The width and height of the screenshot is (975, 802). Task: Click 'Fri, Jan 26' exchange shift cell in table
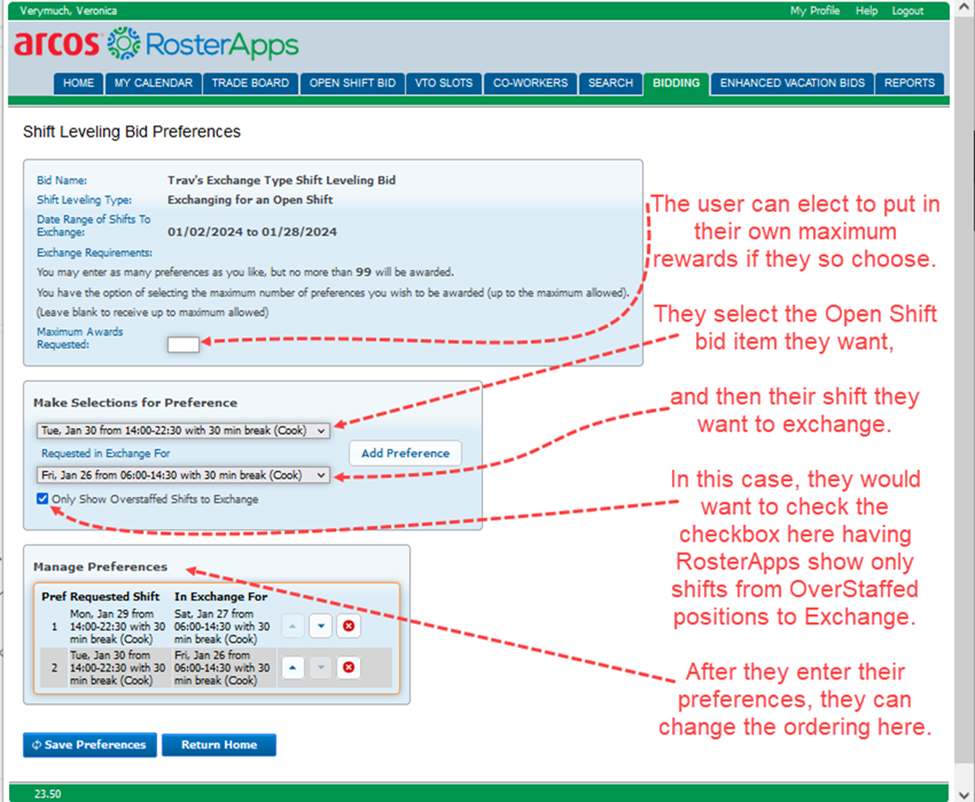tap(223, 668)
